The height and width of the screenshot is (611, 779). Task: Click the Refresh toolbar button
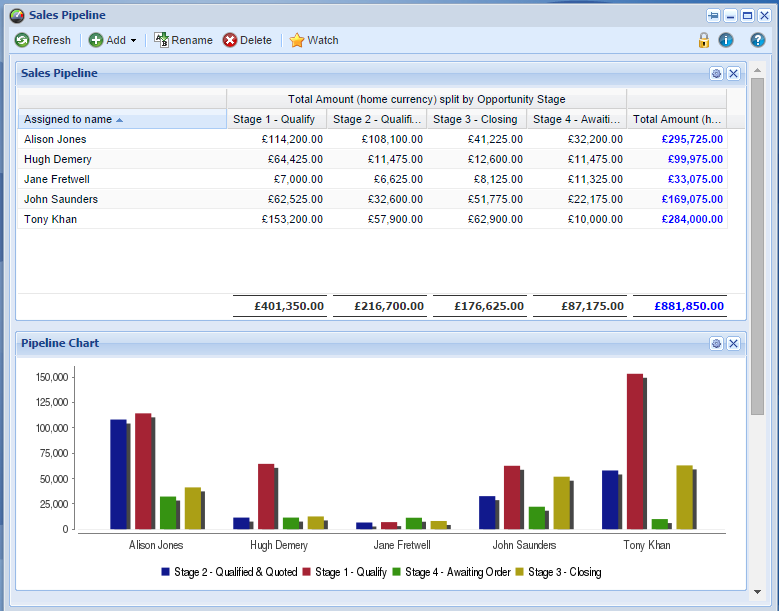point(43,40)
